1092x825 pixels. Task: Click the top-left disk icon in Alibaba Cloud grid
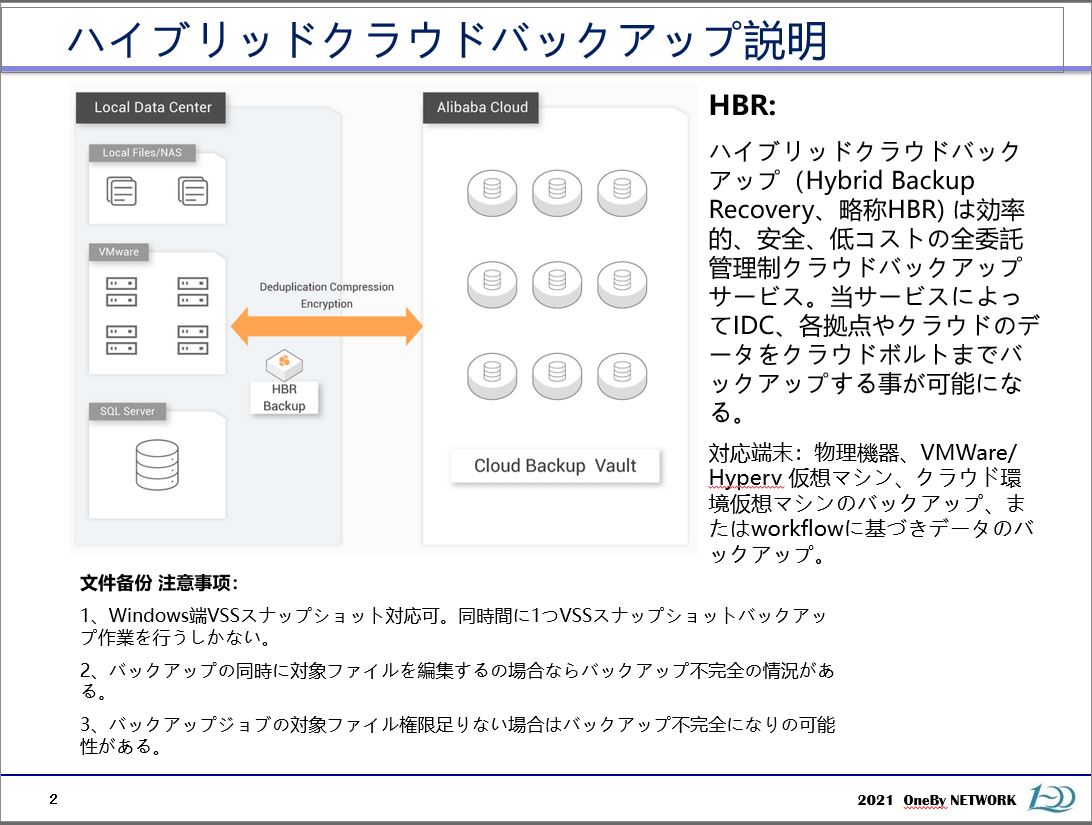pyautogui.click(x=492, y=192)
